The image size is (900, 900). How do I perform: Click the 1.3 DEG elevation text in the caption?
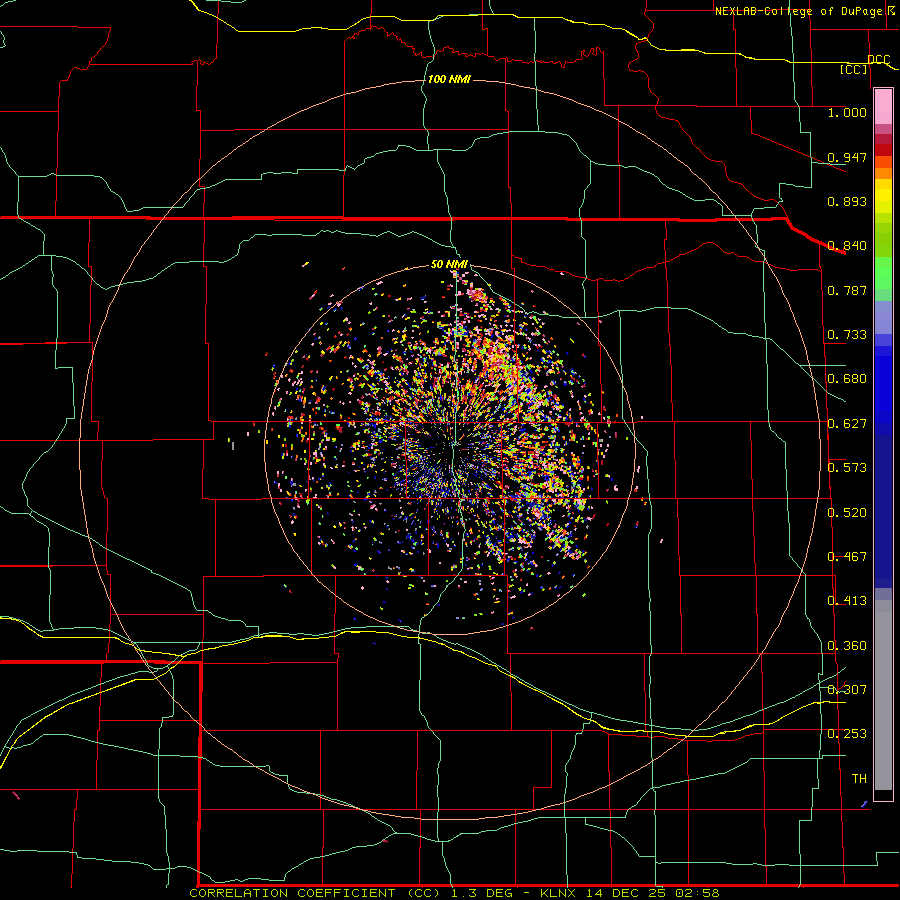(x=480, y=893)
